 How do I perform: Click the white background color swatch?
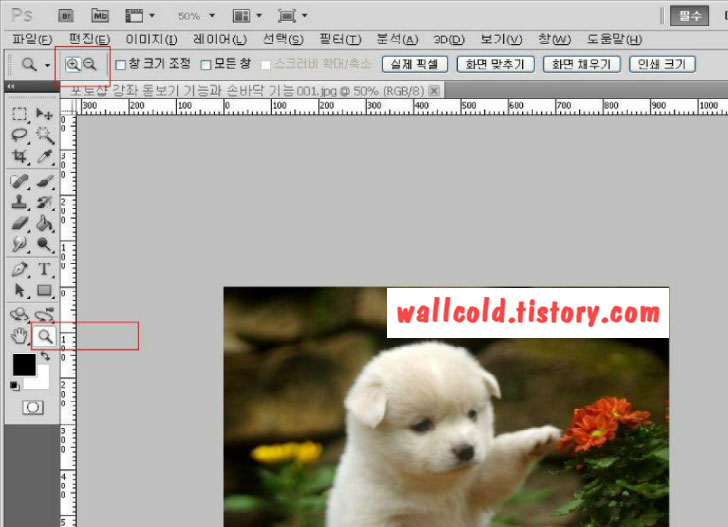point(42,382)
